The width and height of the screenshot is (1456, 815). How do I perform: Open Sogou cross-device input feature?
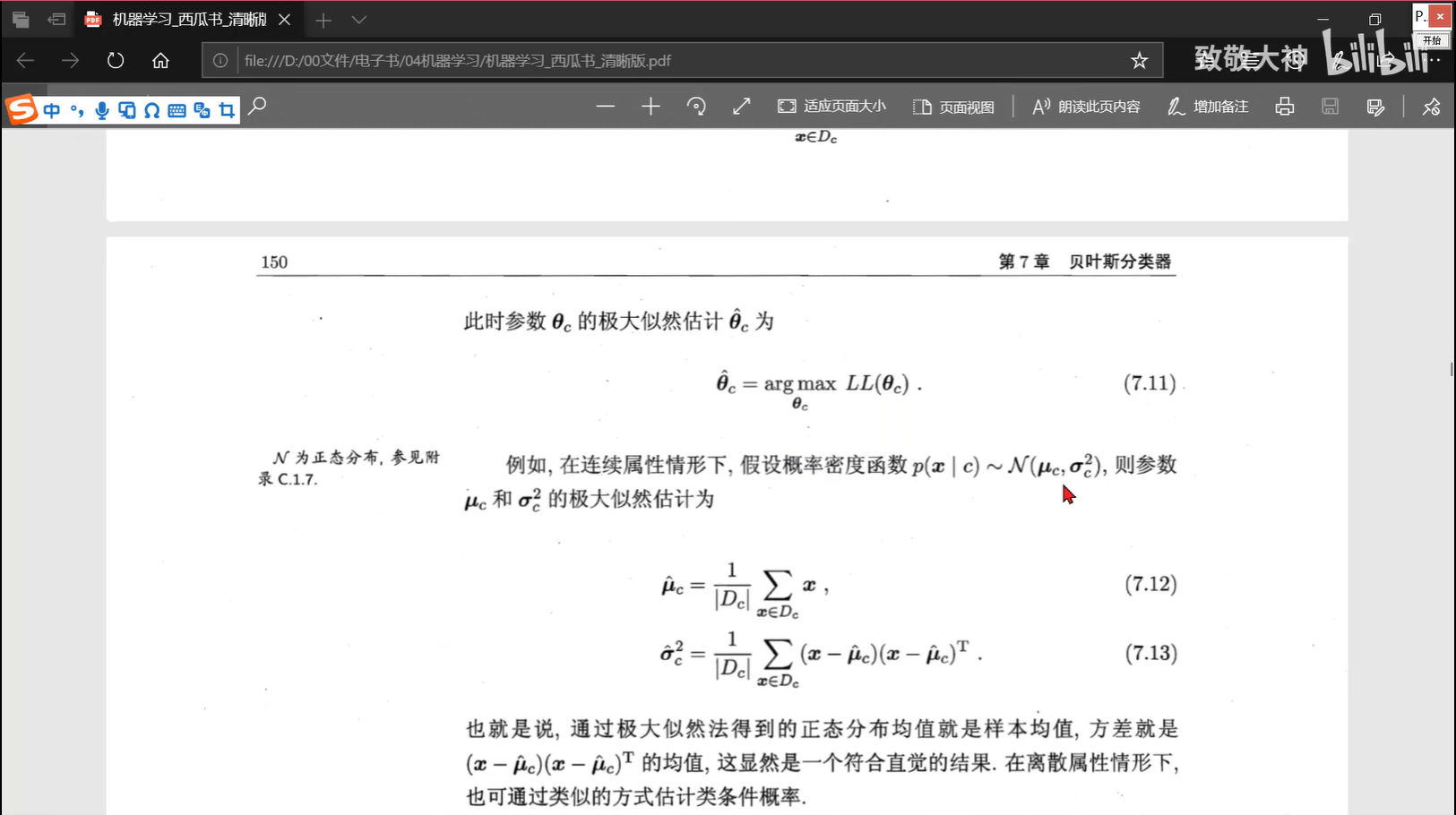127,109
